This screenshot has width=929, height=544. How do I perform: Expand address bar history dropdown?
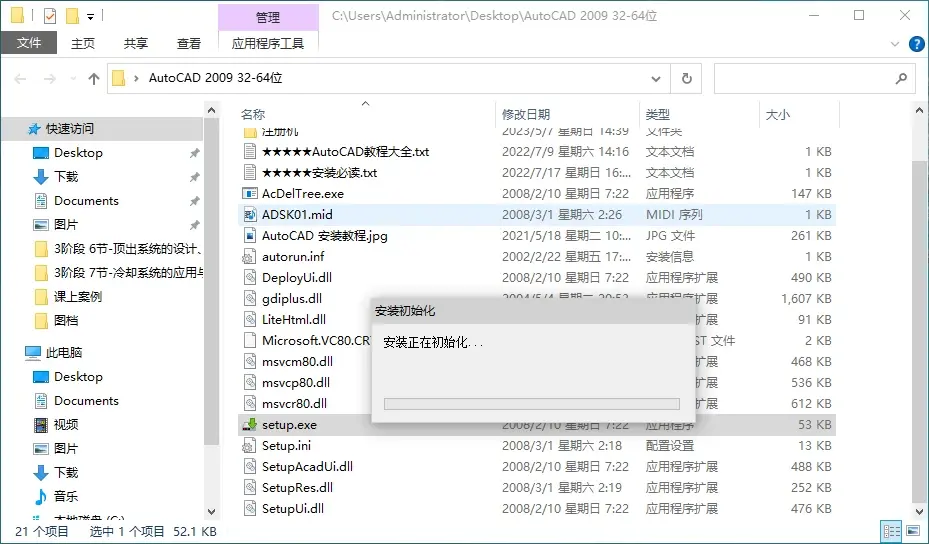pos(656,78)
